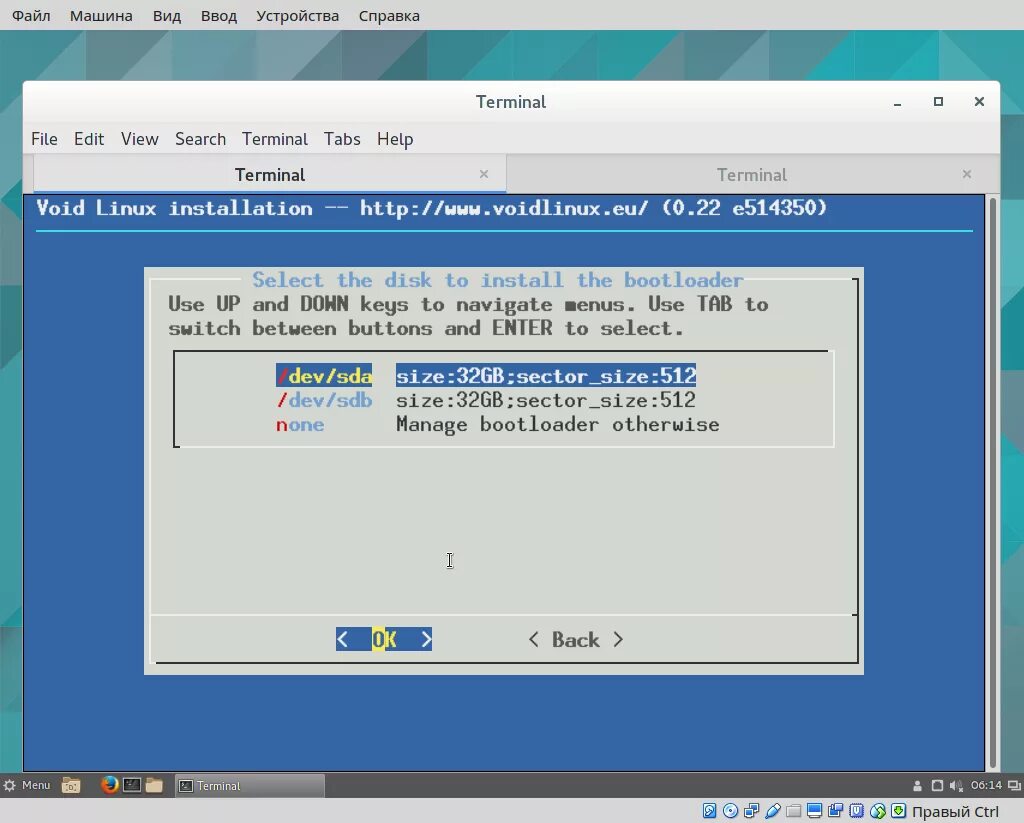Viewport: 1024px width, 823px height.
Task: Close the second Terminal tab
Action: pyautogui.click(x=967, y=174)
